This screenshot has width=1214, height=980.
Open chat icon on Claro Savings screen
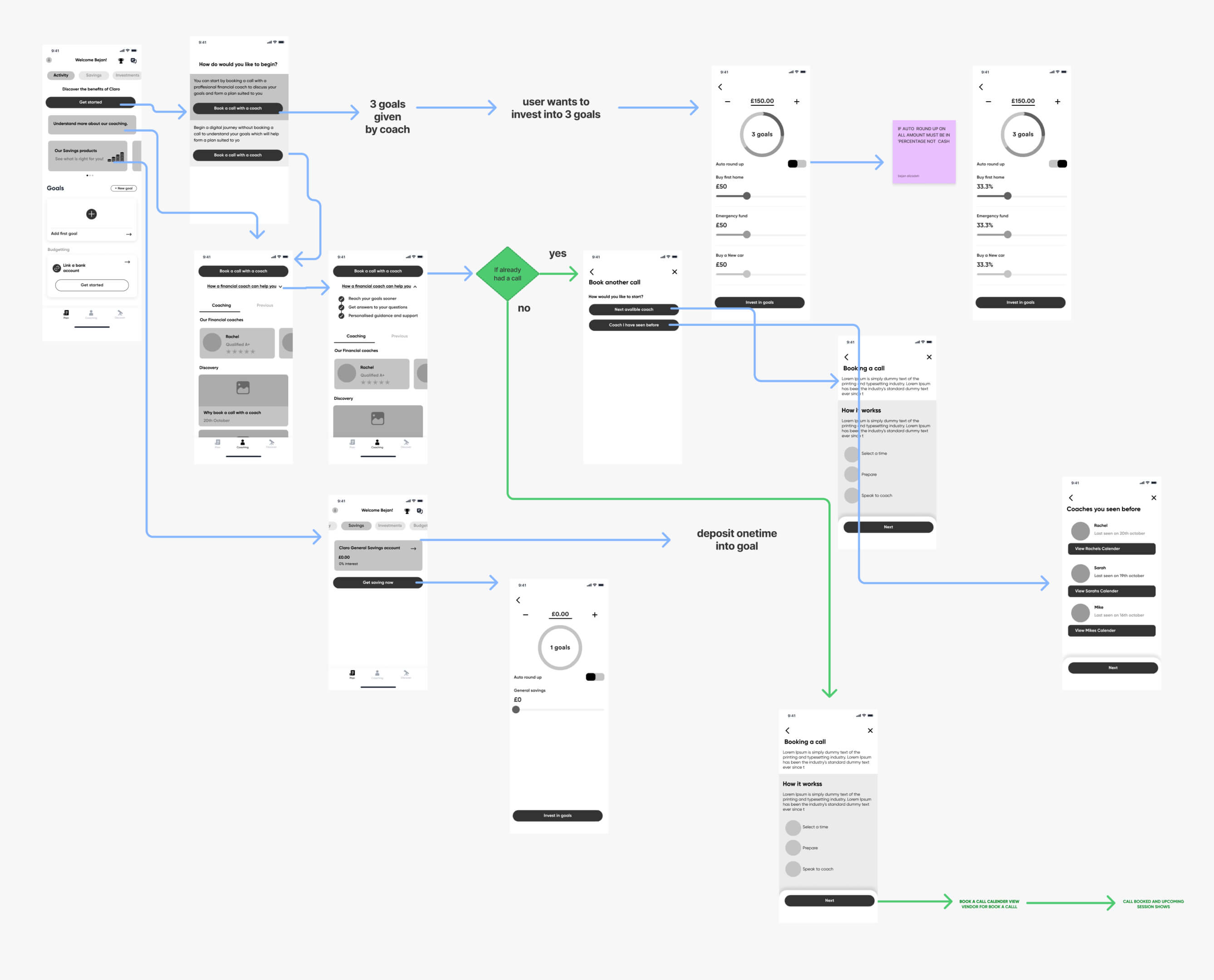(x=419, y=511)
